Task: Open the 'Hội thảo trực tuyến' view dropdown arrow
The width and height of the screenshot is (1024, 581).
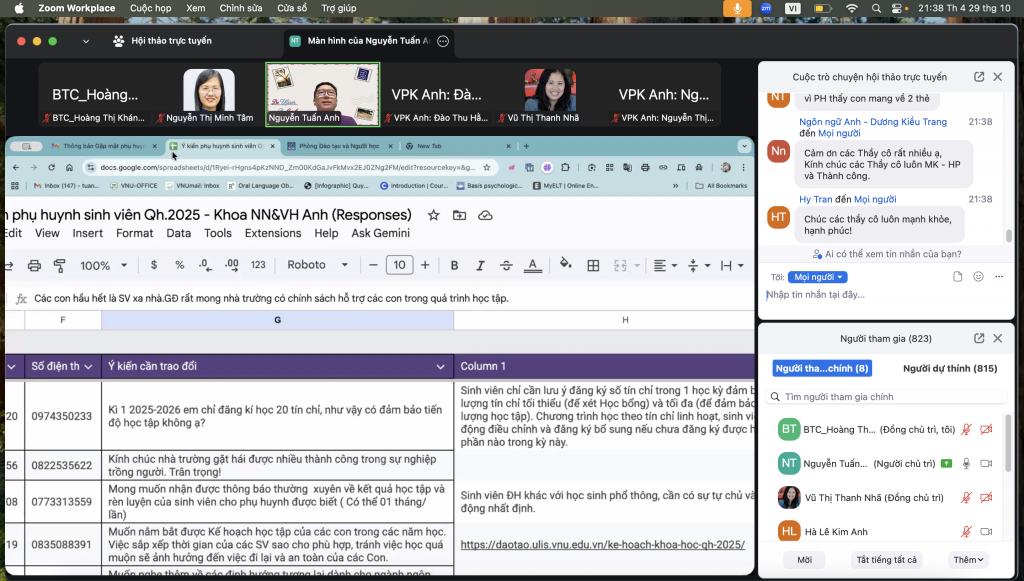Action: (86, 41)
